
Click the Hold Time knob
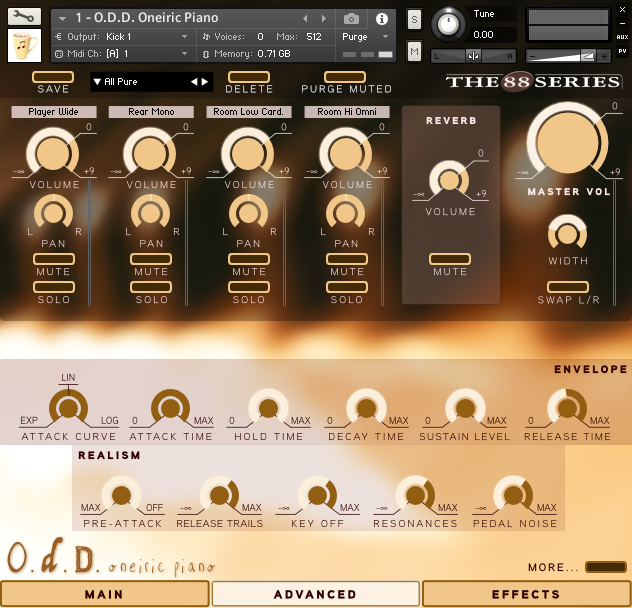(x=268, y=408)
